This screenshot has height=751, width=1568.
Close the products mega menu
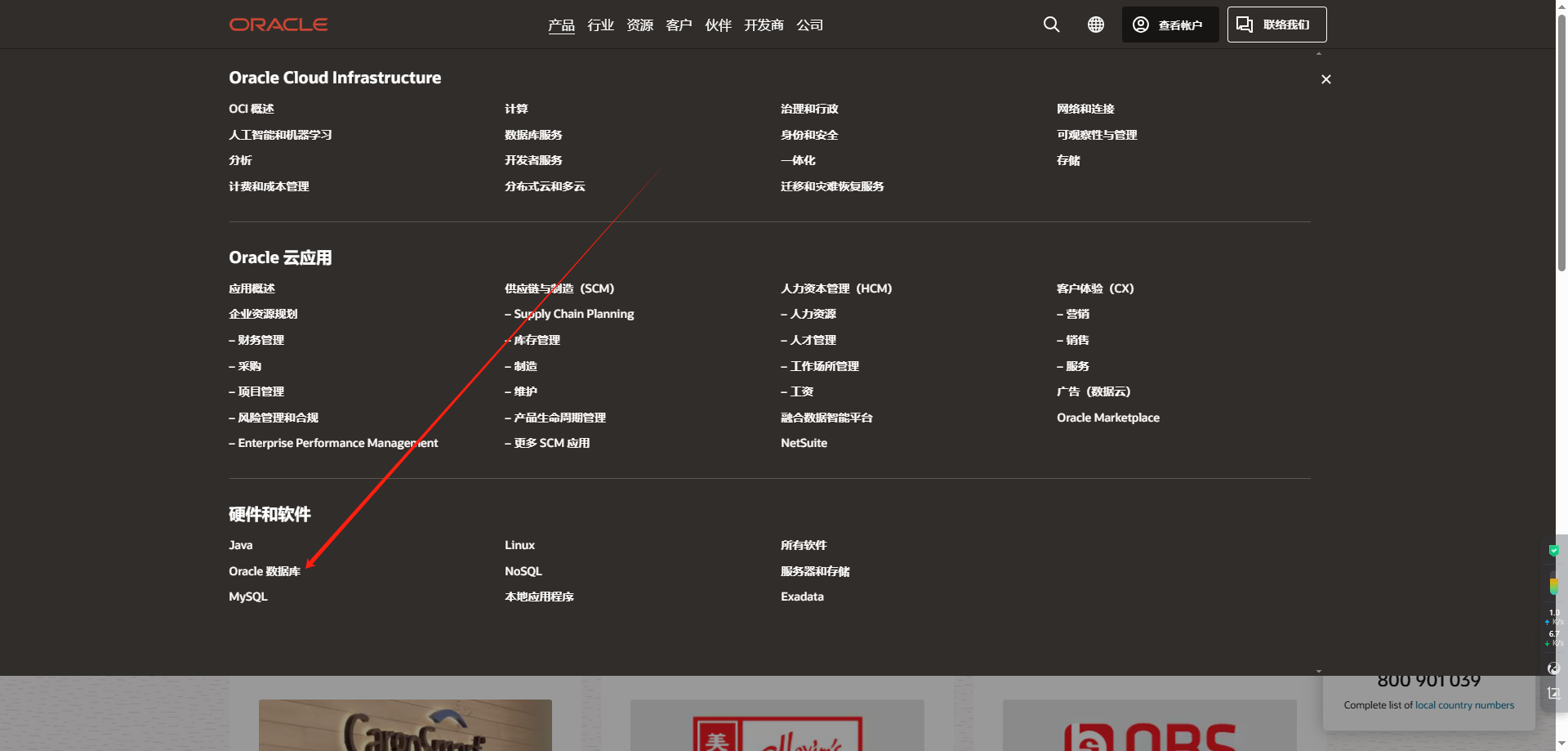click(1326, 79)
